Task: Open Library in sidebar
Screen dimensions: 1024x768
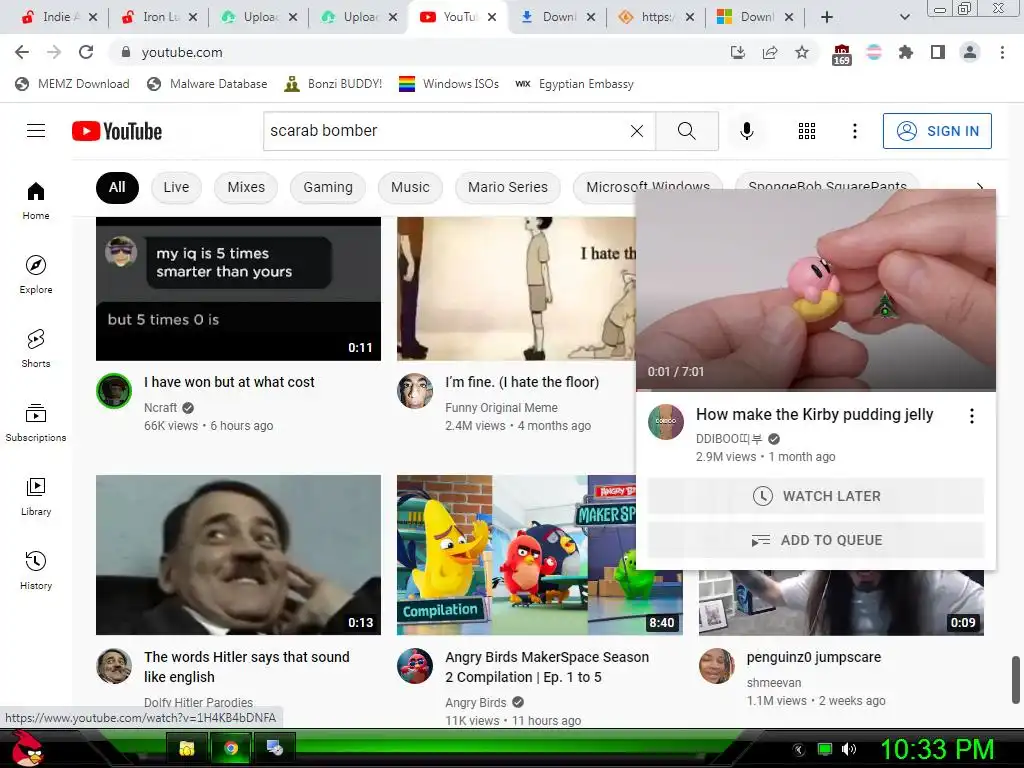Action: coord(36,496)
